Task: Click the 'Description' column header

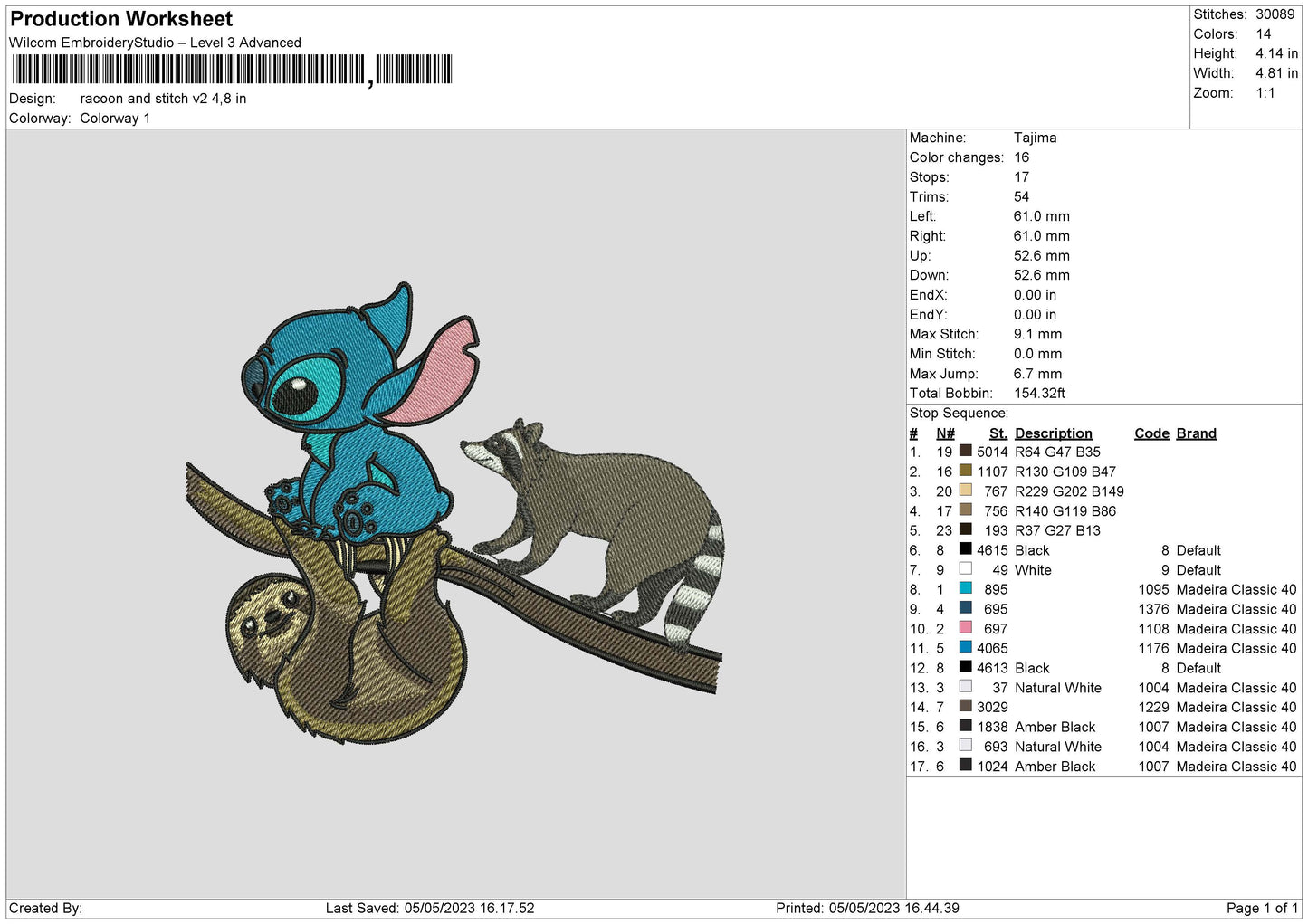Action: coord(1053,433)
